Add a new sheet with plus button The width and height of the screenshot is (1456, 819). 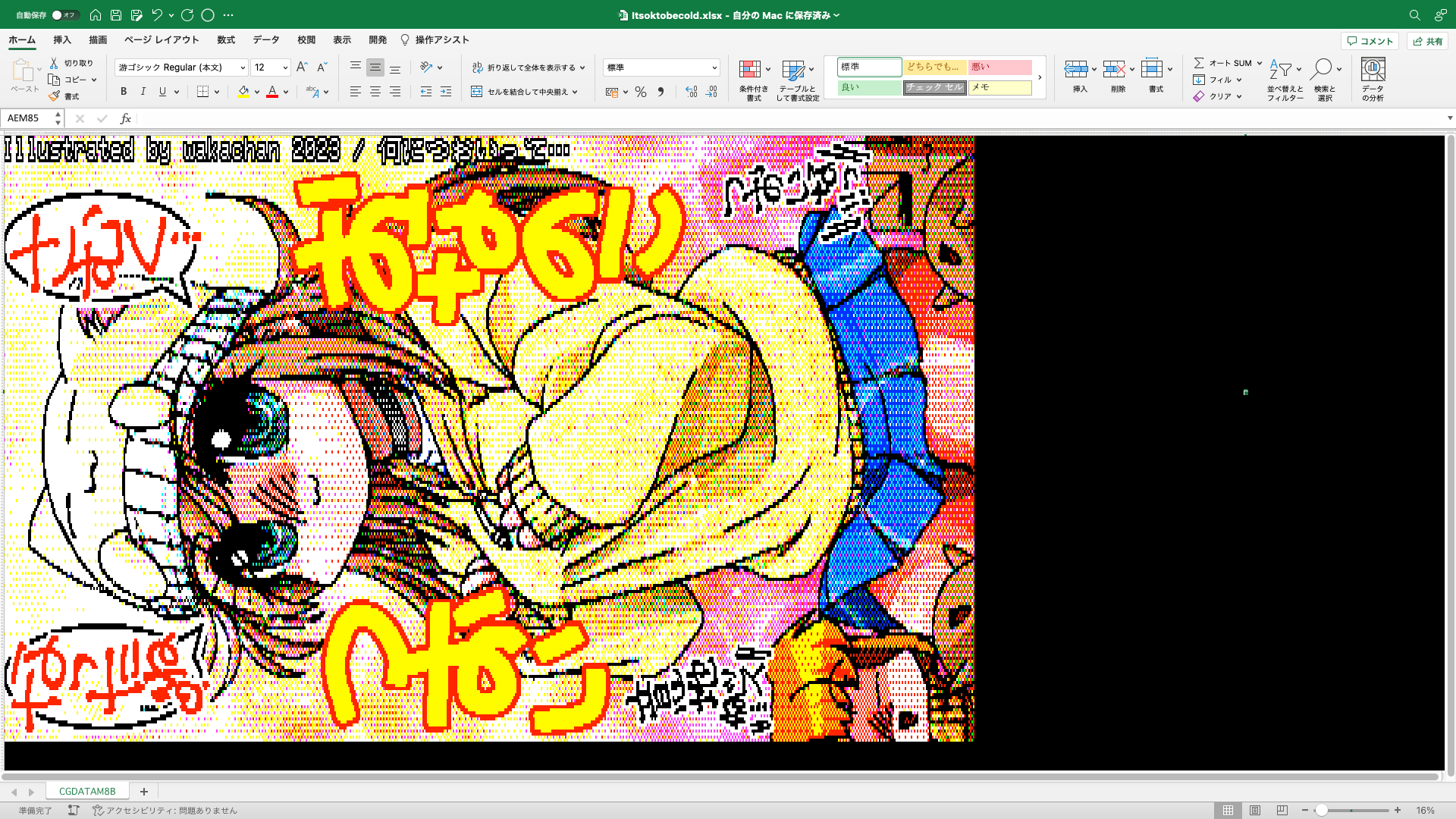[143, 791]
